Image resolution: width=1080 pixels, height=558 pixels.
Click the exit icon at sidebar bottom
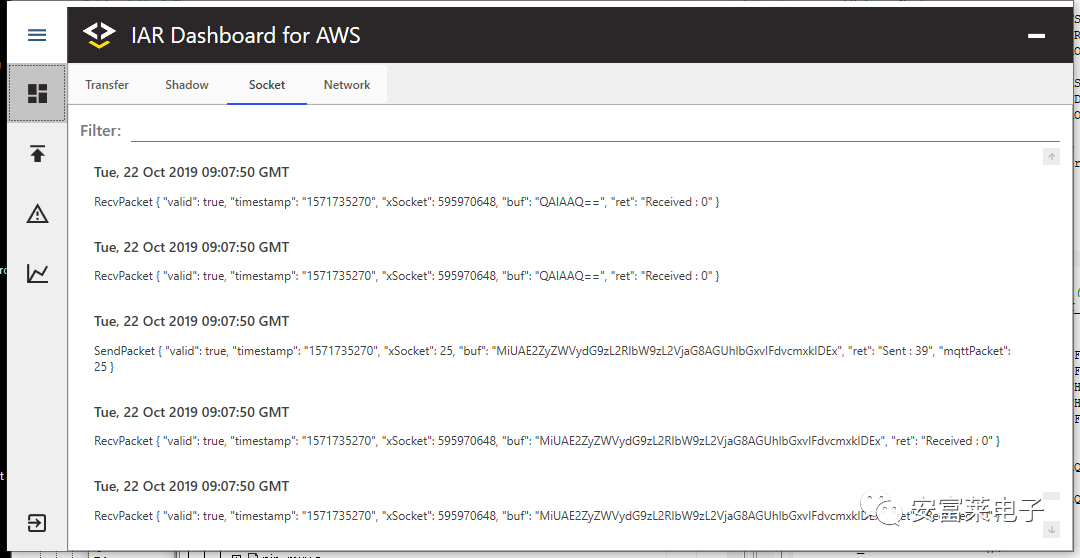(x=37, y=523)
